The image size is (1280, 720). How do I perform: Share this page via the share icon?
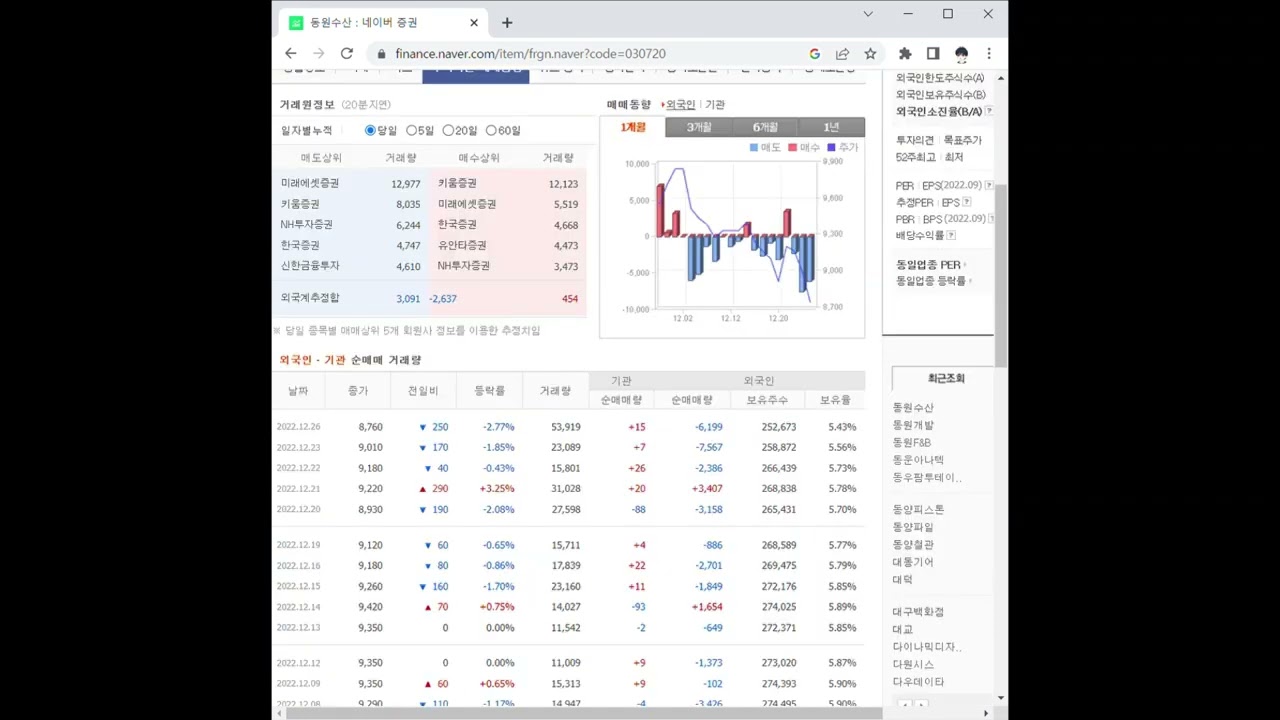[842, 54]
